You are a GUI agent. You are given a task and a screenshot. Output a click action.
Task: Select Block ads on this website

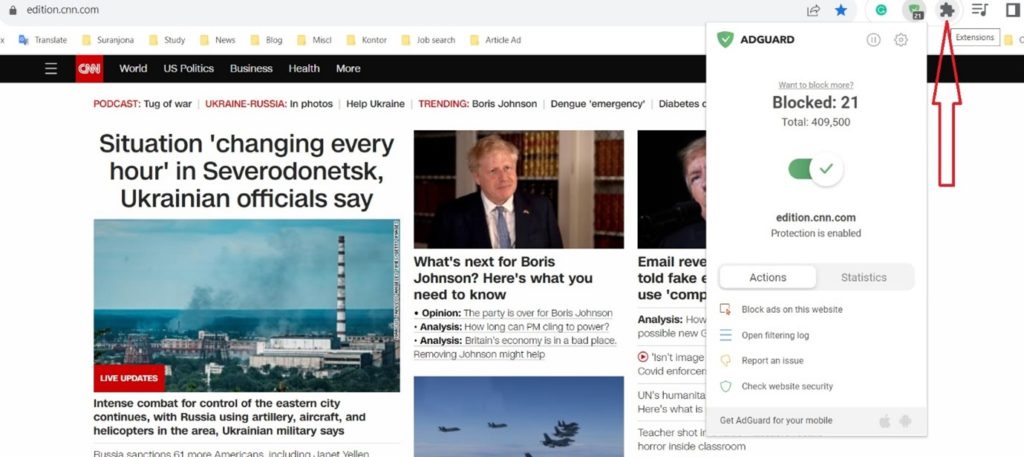pos(792,309)
